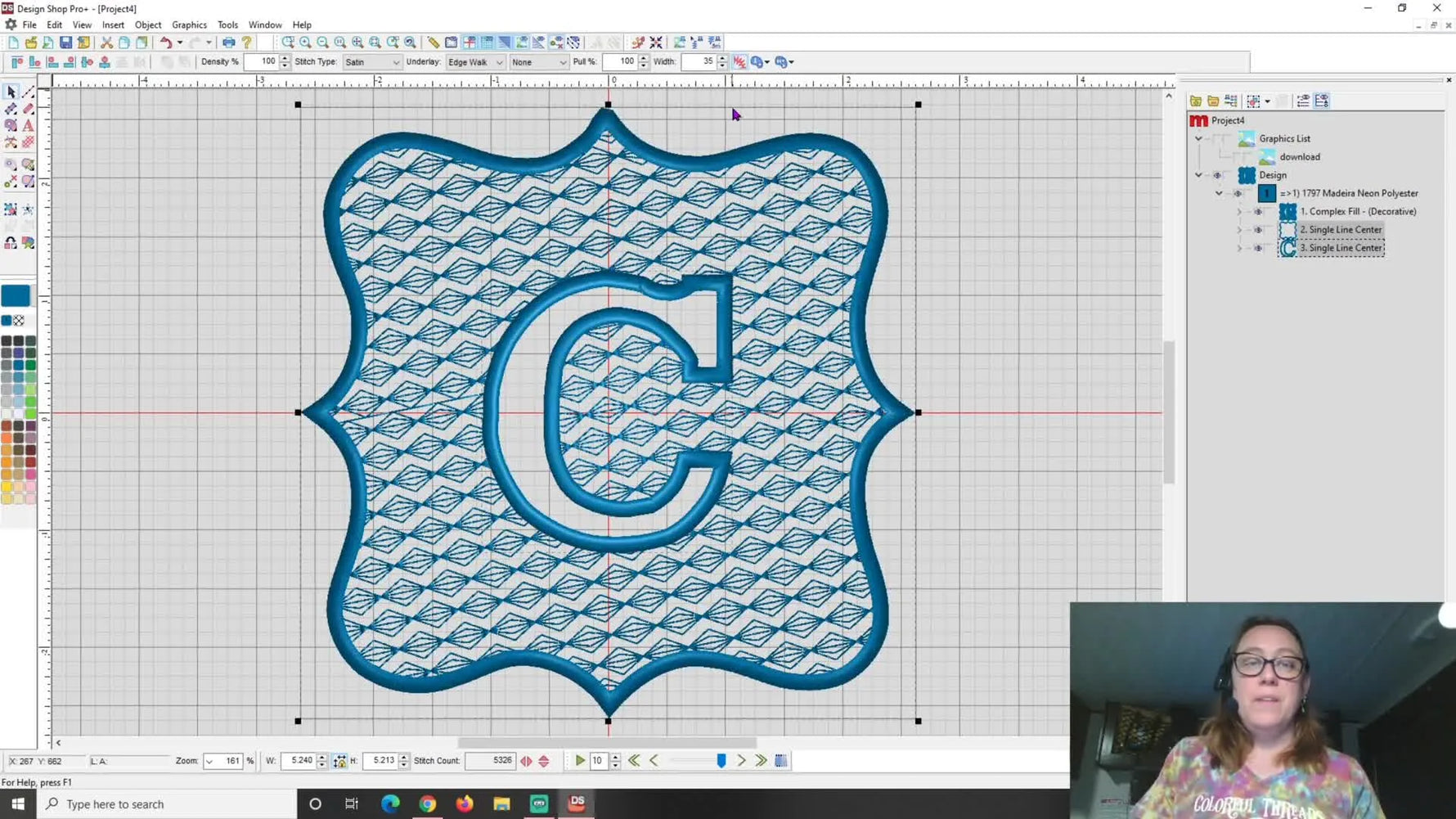
Task: Click the New document icon
Action: (x=13, y=43)
